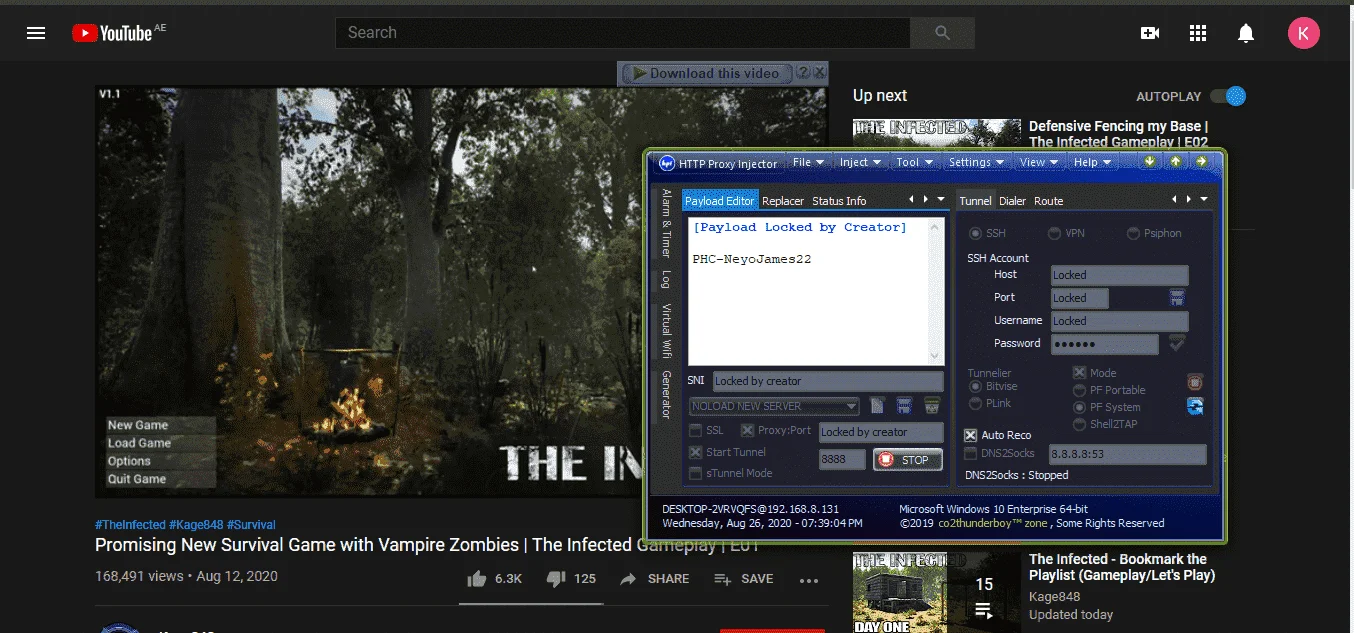This screenshot has width=1354, height=633.
Task: Open the Inject menu dropdown
Action: pyautogui.click(x=861, y=162)
